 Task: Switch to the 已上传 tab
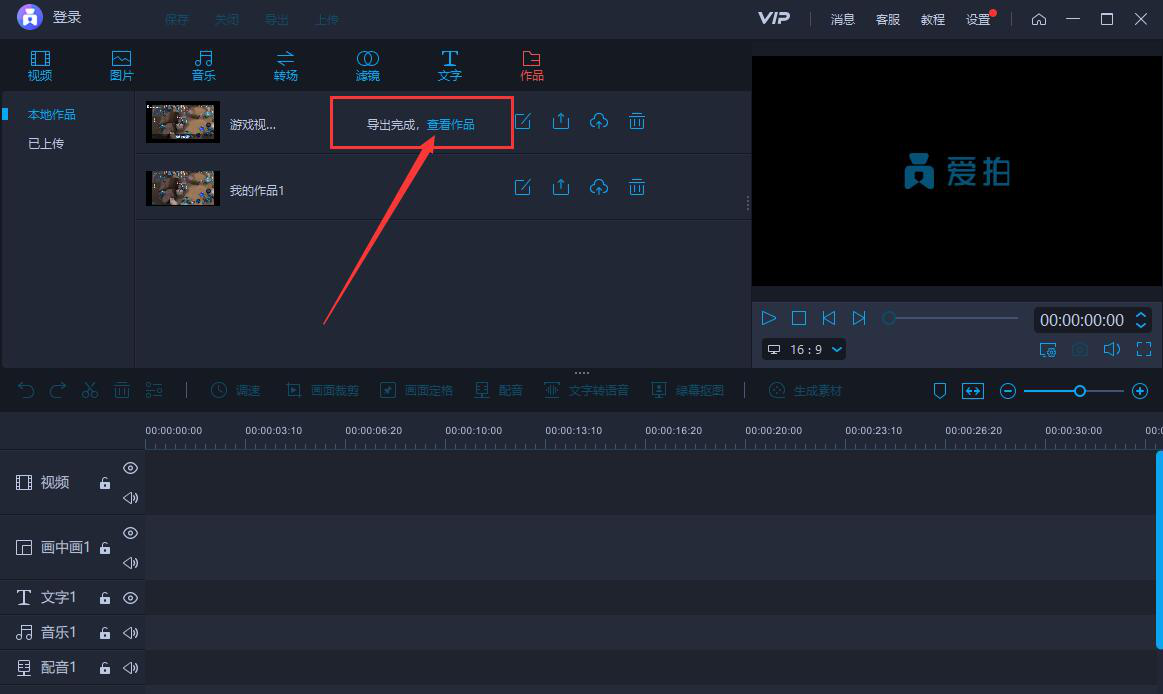pyautogui.click(x=46, y=143)
